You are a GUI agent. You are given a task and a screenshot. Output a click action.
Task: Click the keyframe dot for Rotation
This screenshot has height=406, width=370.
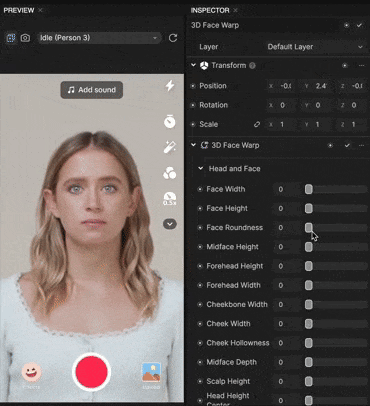coord(193,105)
